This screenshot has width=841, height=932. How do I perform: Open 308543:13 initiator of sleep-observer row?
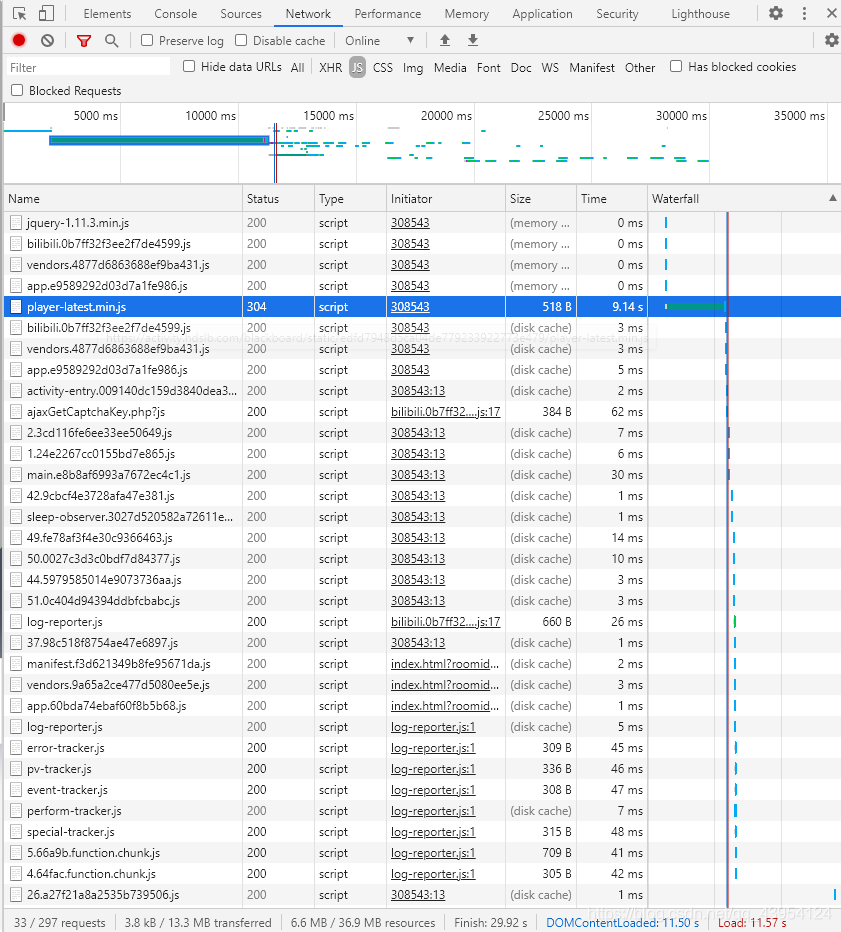[x=418, y=517]
